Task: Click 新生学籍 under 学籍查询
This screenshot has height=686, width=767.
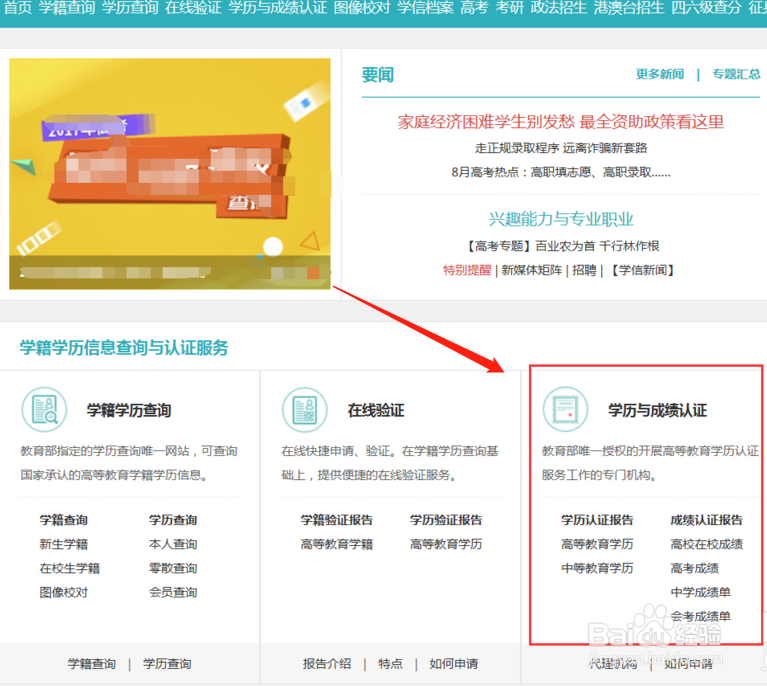Action: (64, 544)
